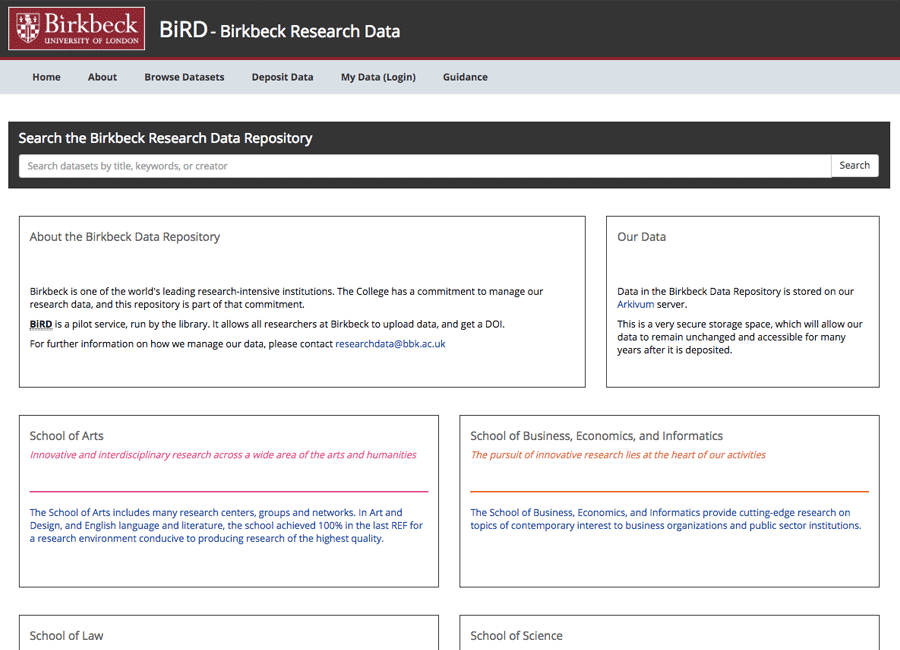
Task: Go to the About page
Action: tap(102, 77)
